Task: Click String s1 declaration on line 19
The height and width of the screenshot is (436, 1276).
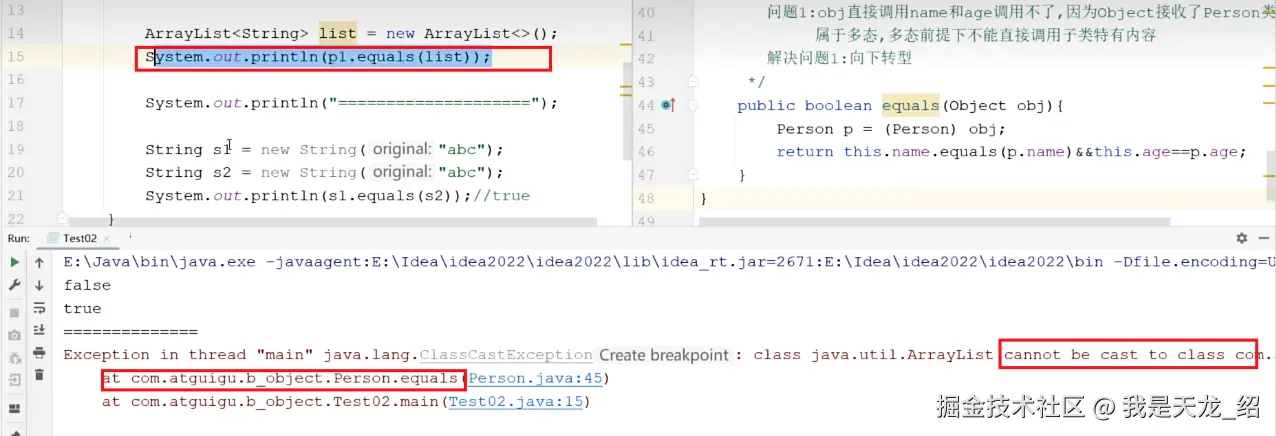Action: pyautogui.click(x=324, y=149)
